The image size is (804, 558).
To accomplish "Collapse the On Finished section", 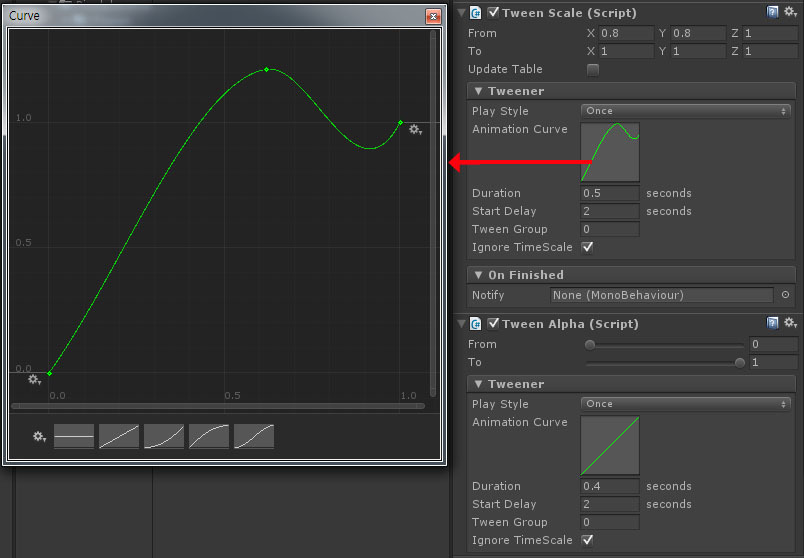I will click(478, 275).
